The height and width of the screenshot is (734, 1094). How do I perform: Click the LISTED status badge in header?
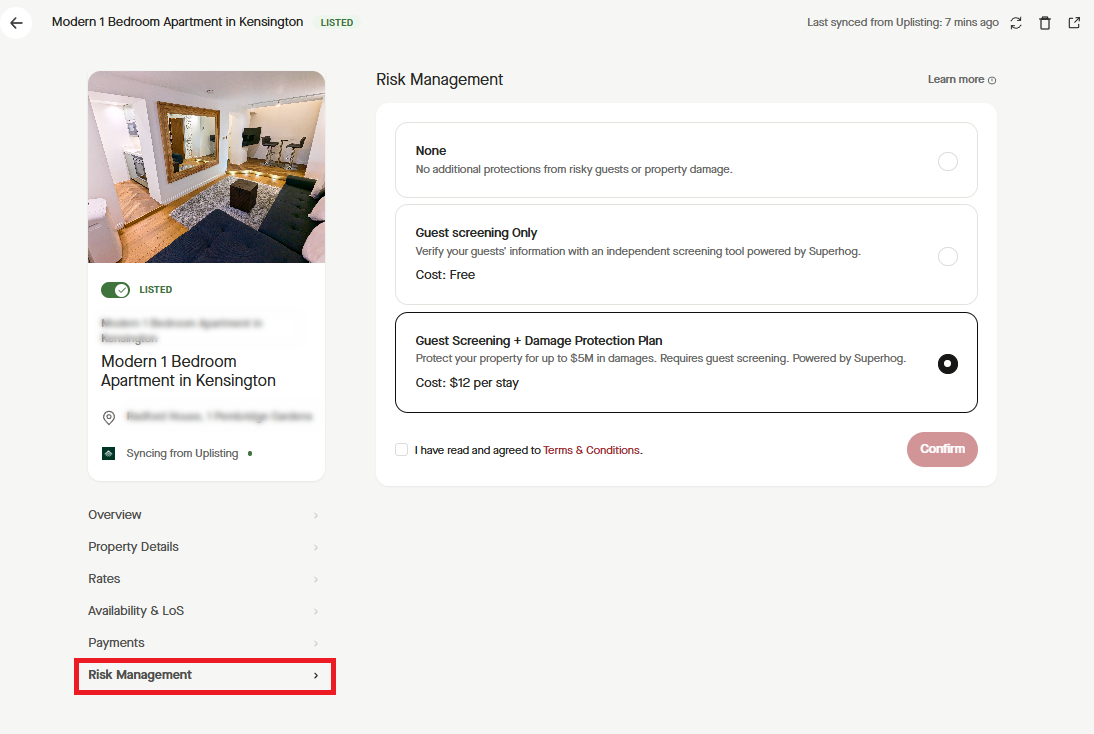tap(336, 22)
